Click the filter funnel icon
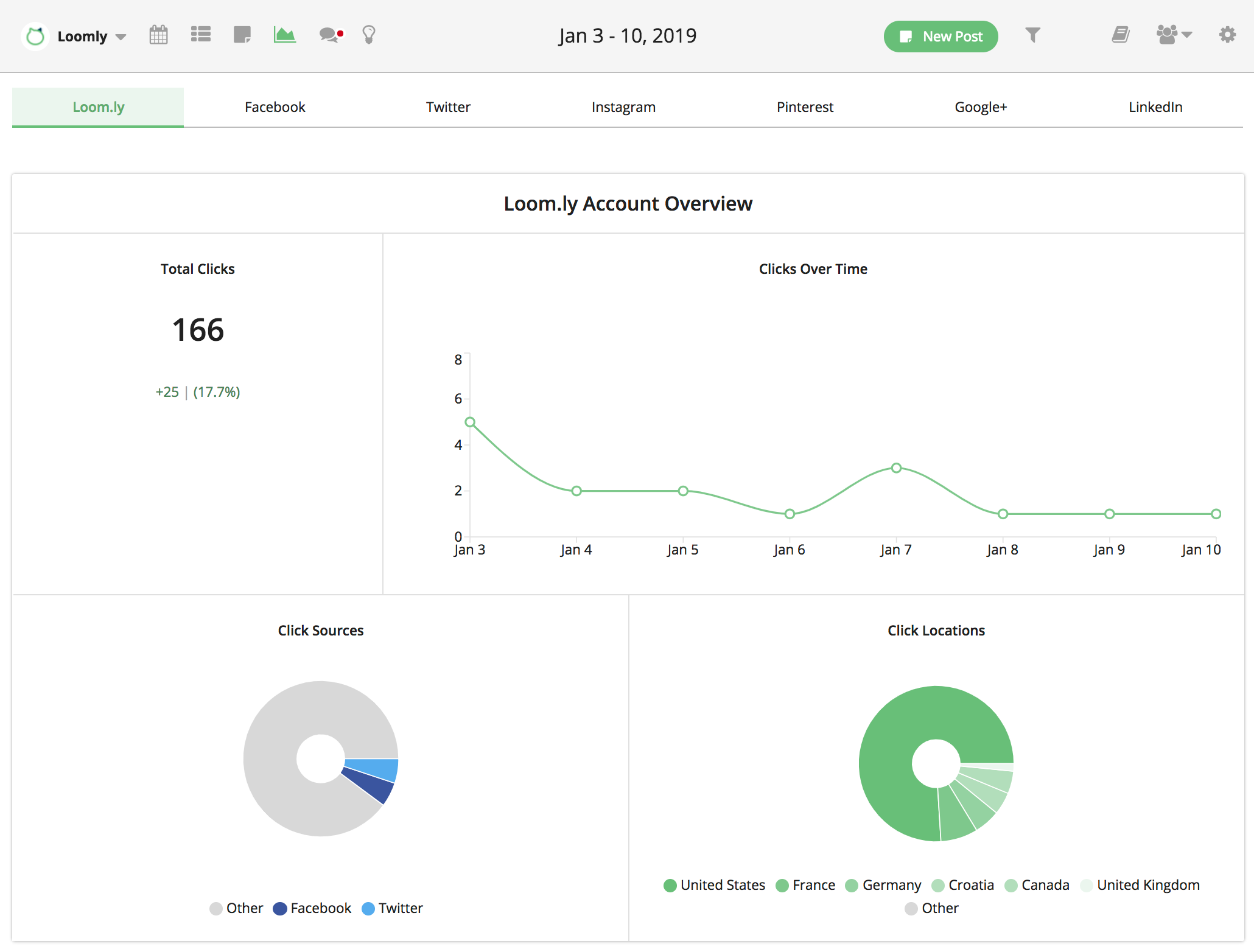This screenshot has width=1254, height=952. [1032, 35]
